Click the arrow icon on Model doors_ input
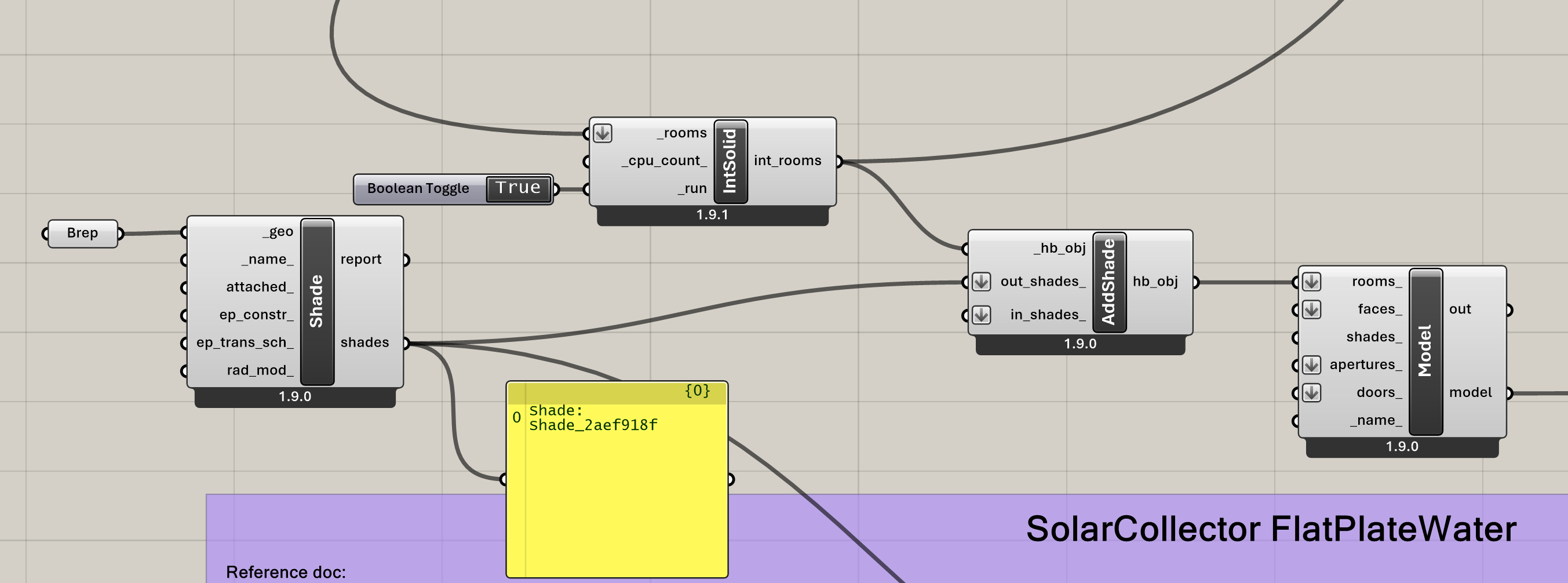Screen dimensions: 1568x583 coord(1311,392)
